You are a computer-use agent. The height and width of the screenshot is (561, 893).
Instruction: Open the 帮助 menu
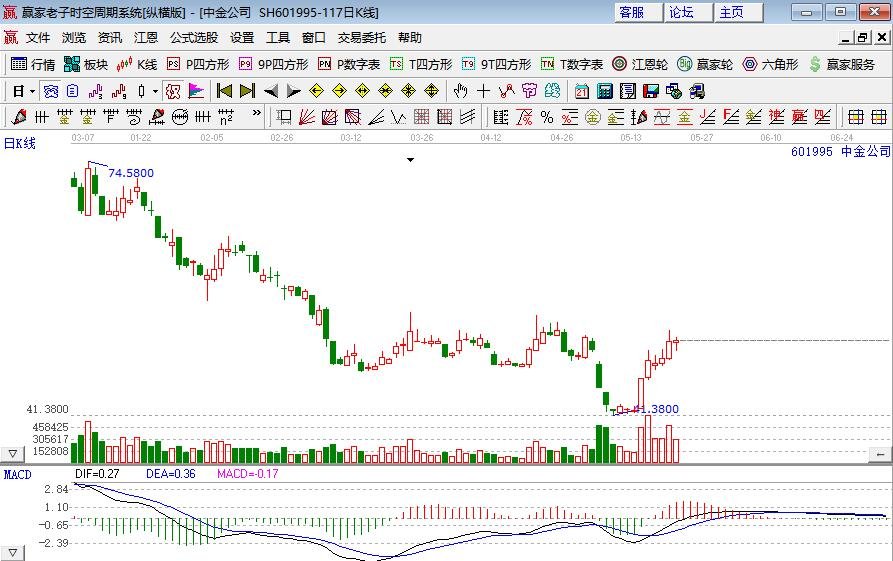(410, 38)
